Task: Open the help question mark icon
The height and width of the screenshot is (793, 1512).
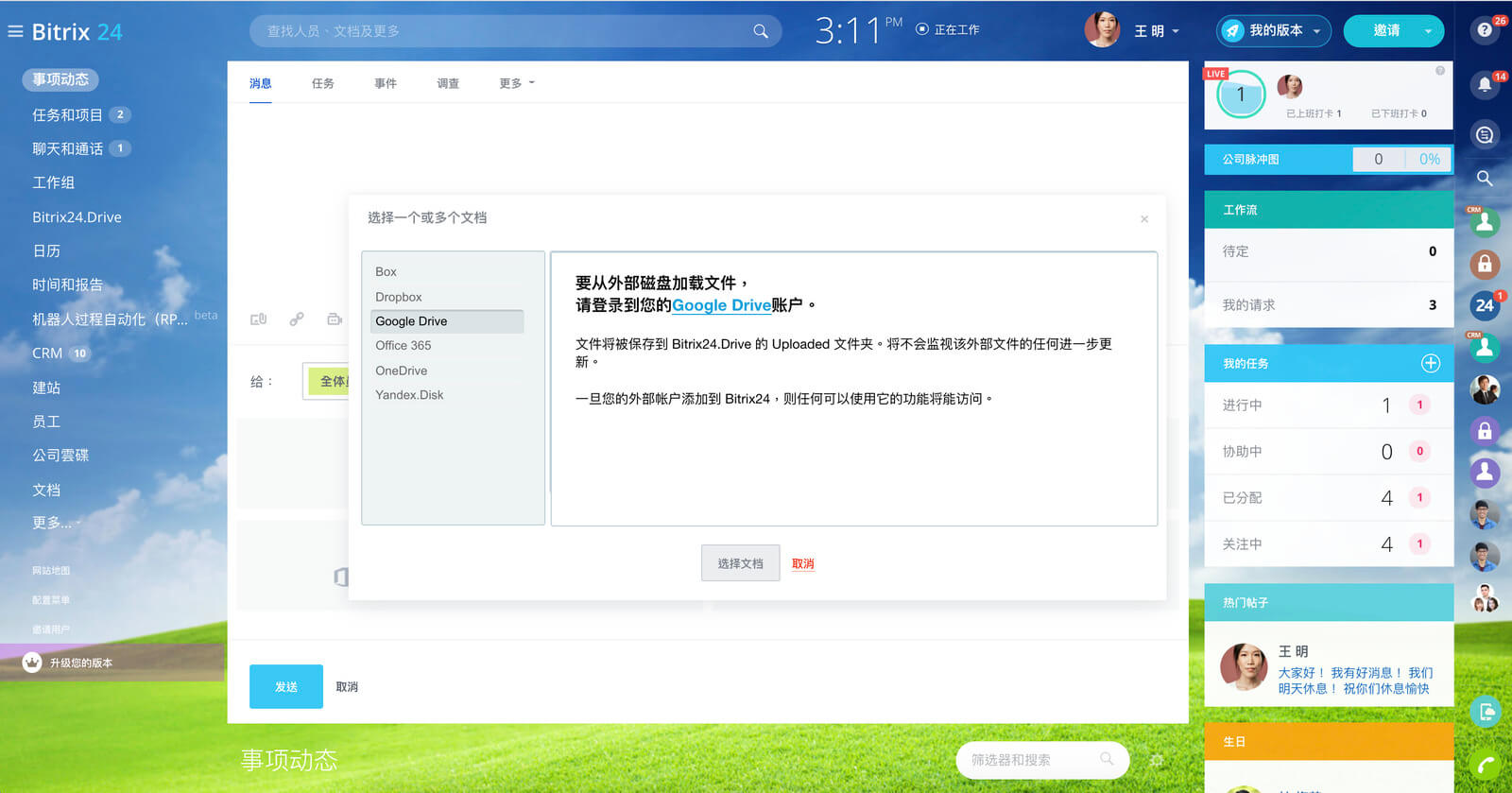Action: point(1485,30)
